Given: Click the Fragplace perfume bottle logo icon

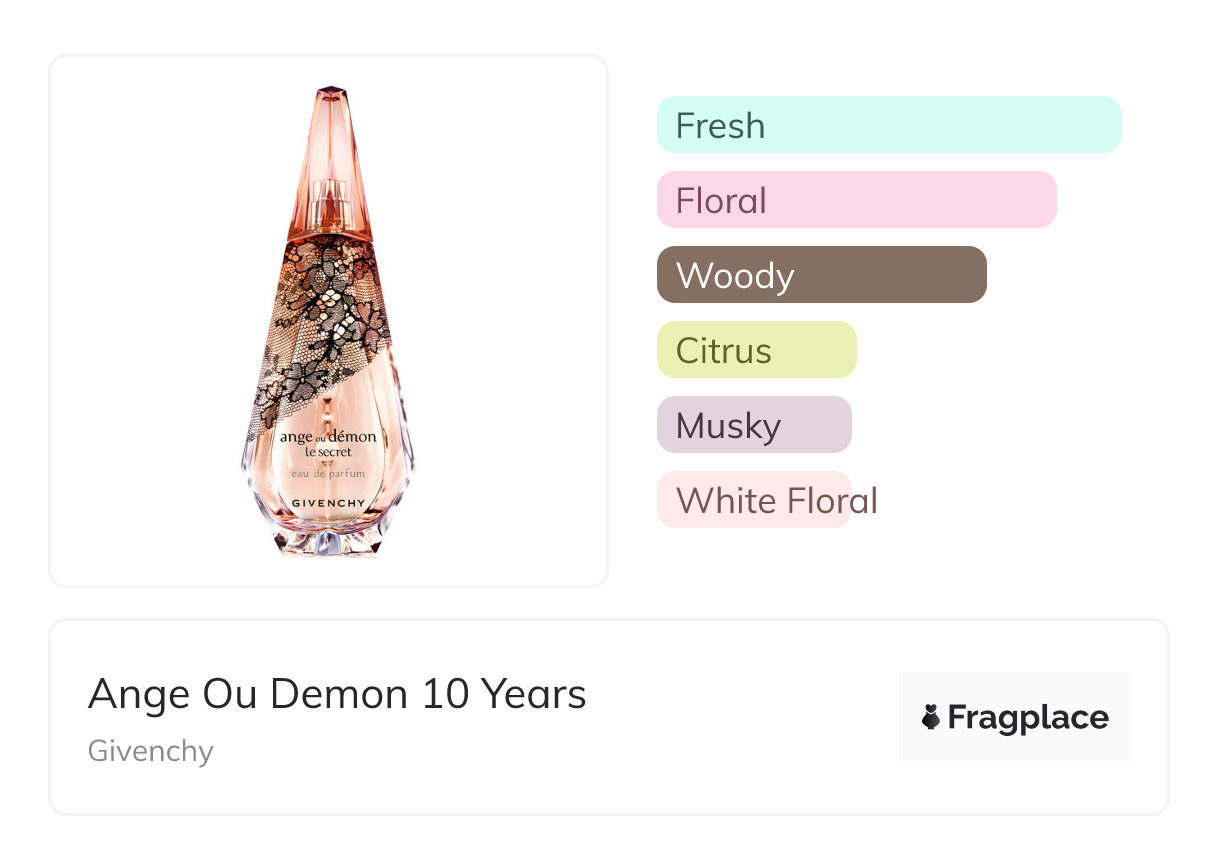Looking at the screenshot, I should pos(931,717).
